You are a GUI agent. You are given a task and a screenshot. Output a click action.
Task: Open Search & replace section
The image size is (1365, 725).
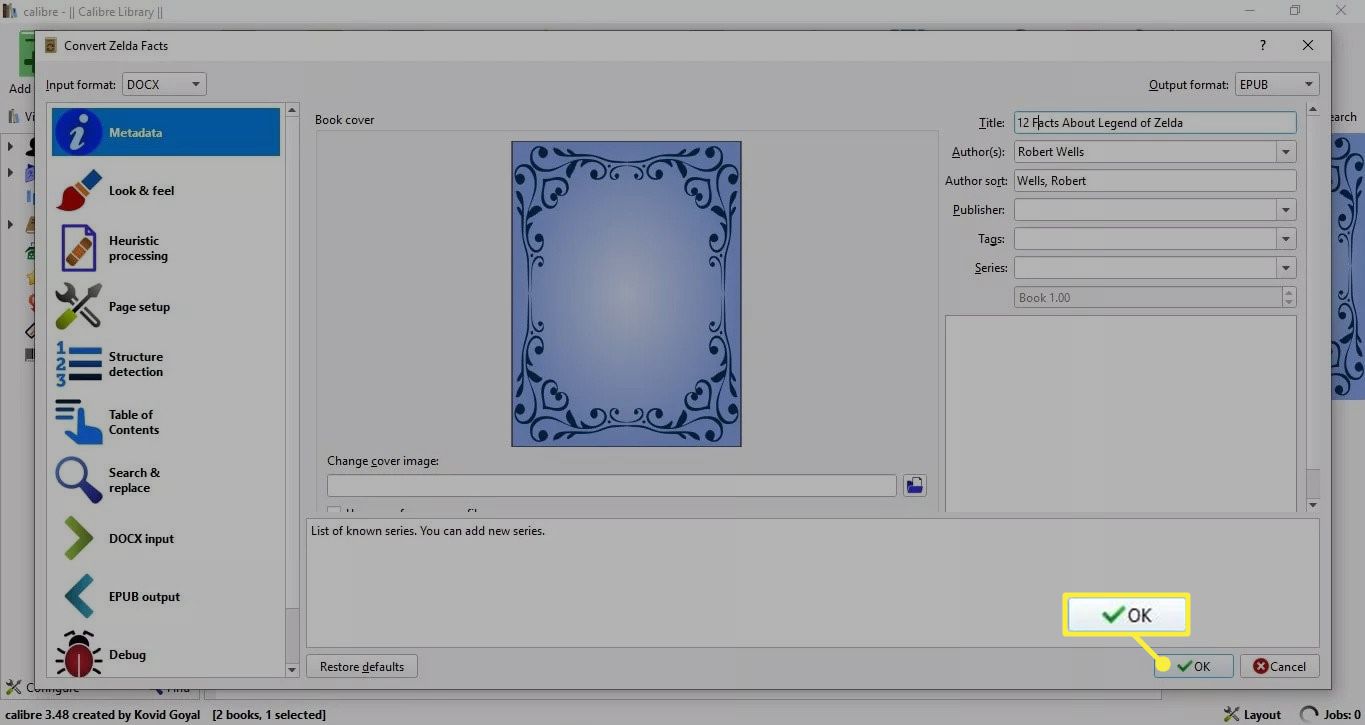click(x=166, y=480)
